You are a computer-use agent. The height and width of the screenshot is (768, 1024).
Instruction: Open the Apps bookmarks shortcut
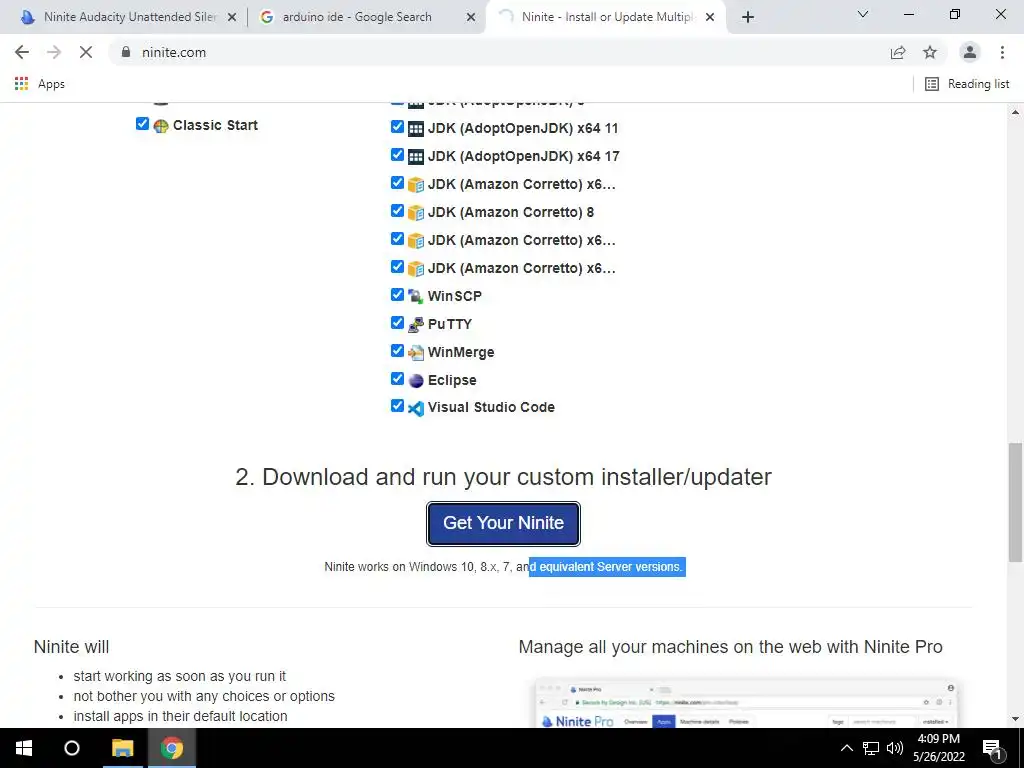(39, 84)
